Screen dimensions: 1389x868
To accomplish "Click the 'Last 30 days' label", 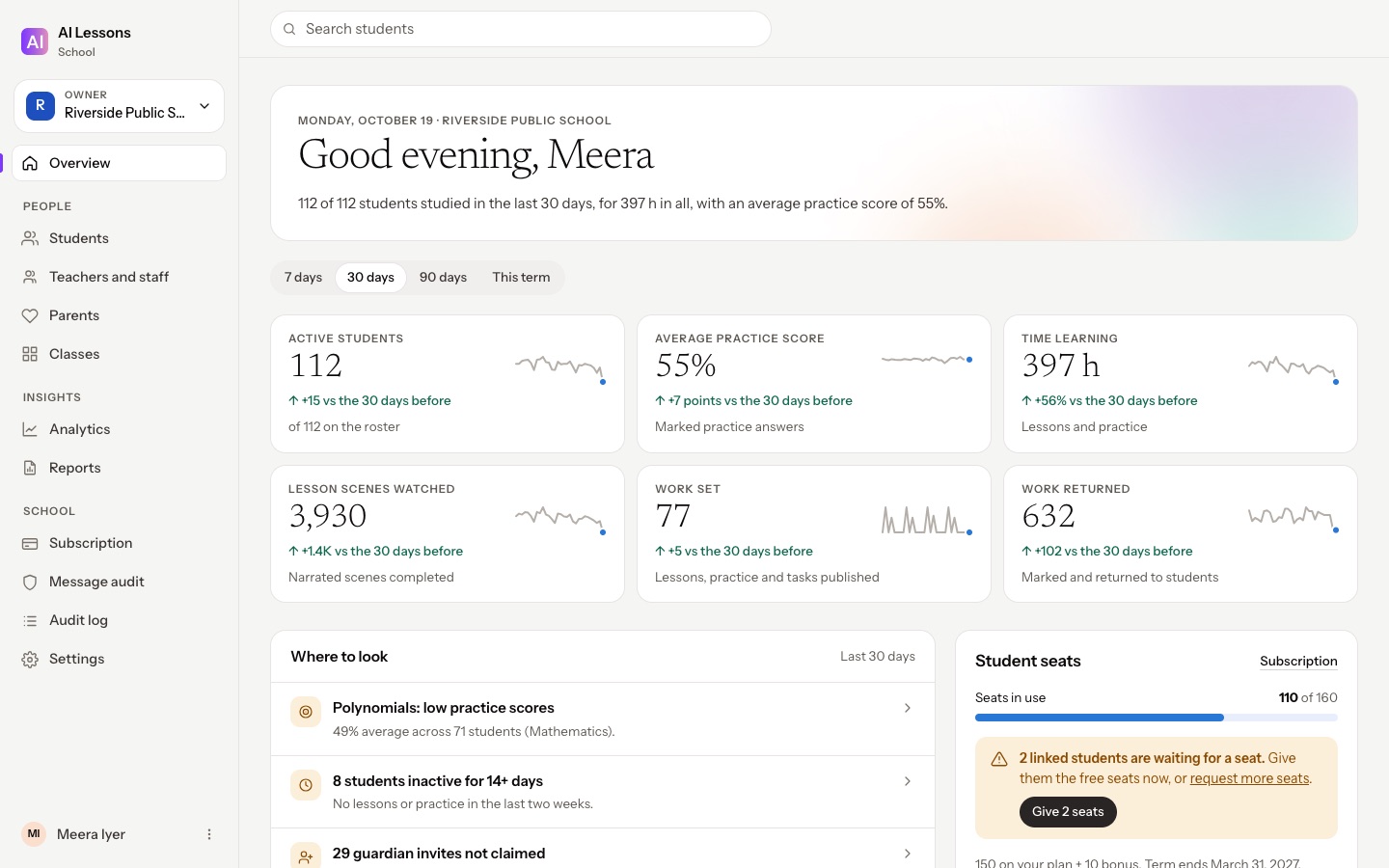I will point(878,656).
